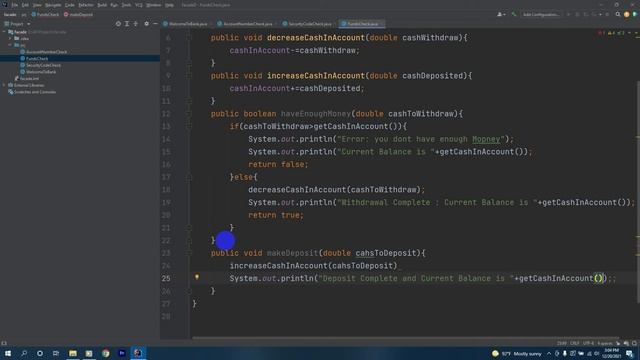The height and width of the screenshot is (360, 640).
Task: Click FundsCheck breadcrumb in navigation bar
Action: click(x=45, y=15)
